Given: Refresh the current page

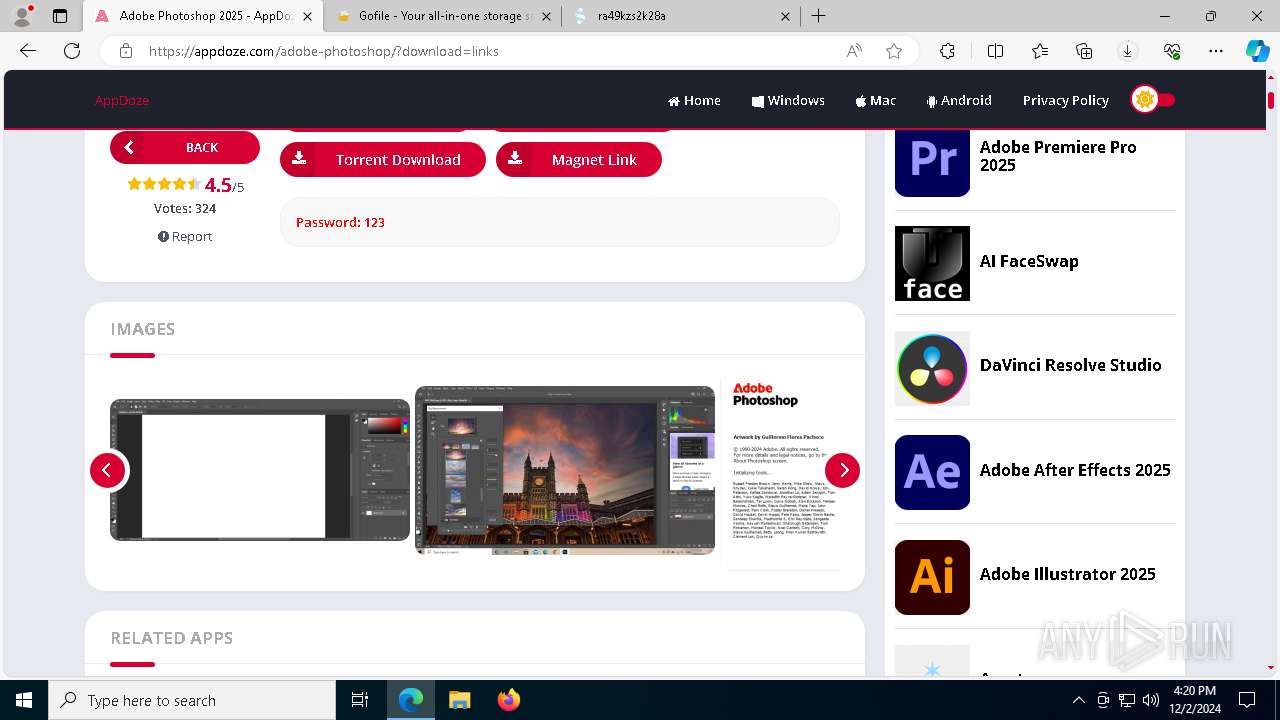Looking at the screenshot, I should tap(72, 51).
